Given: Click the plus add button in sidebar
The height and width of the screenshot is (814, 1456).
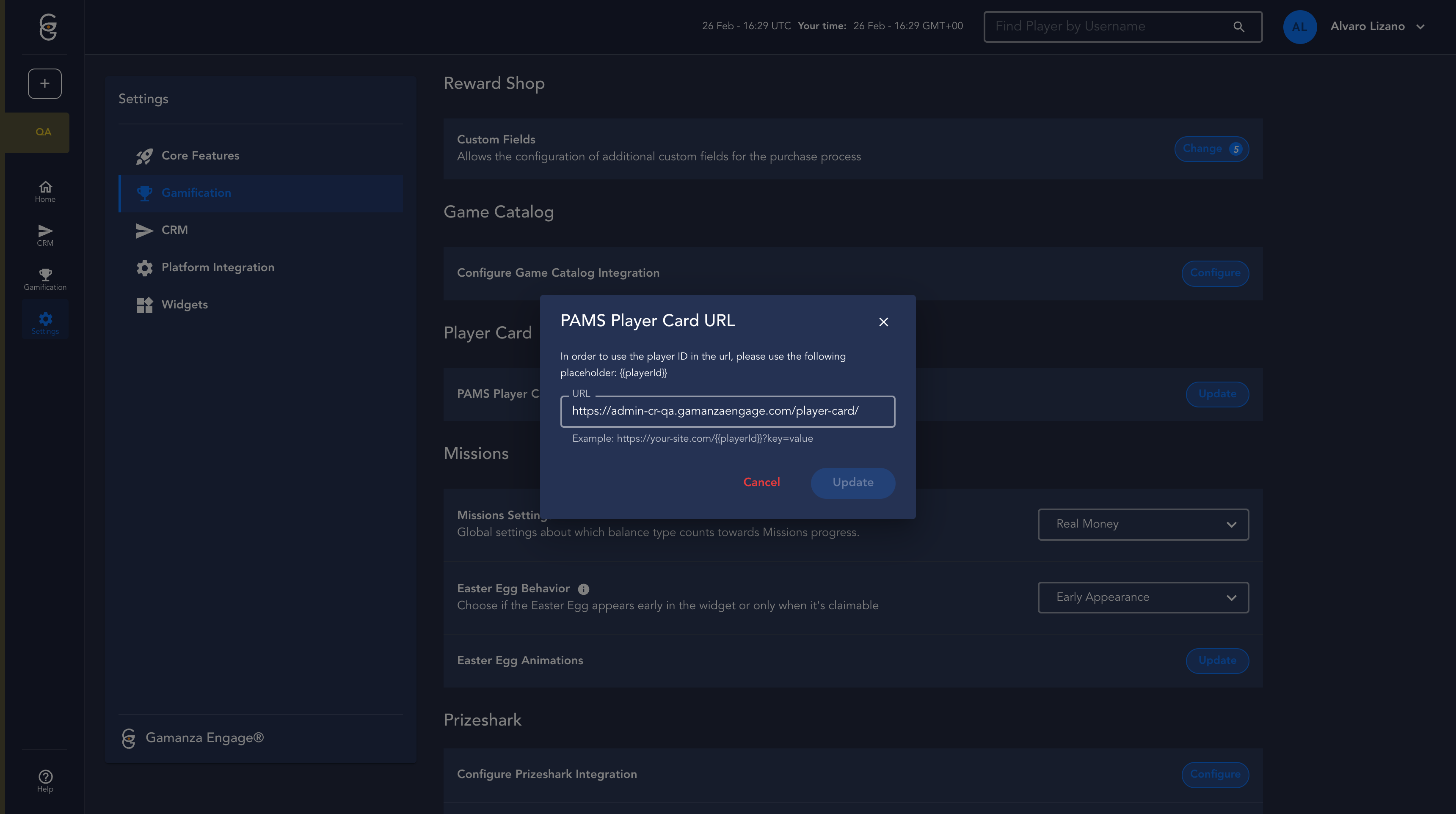Looking at the screenshot, I should click(x=44, y=84).
